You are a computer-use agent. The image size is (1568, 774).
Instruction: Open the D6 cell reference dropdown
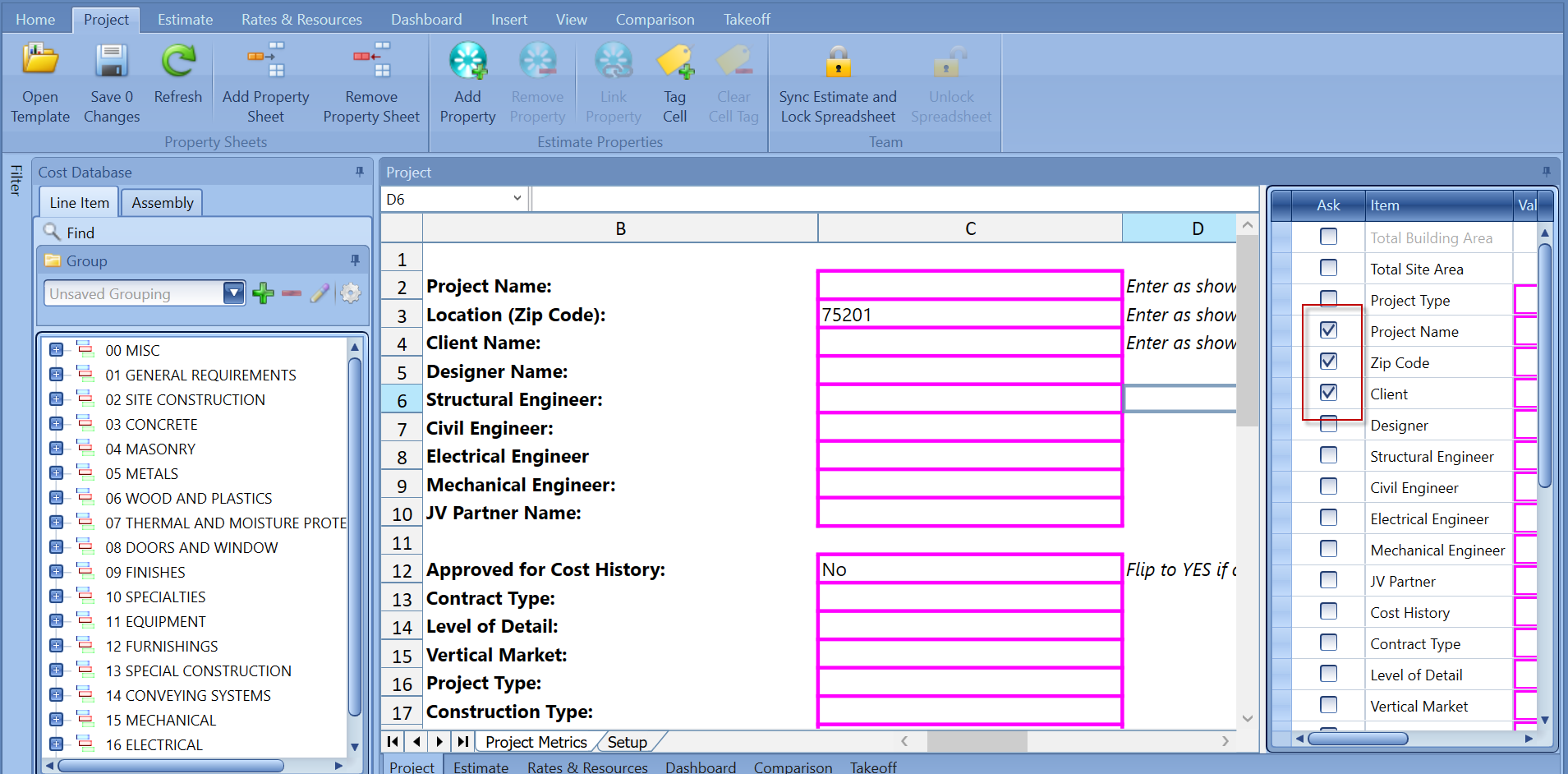point(517,198)
